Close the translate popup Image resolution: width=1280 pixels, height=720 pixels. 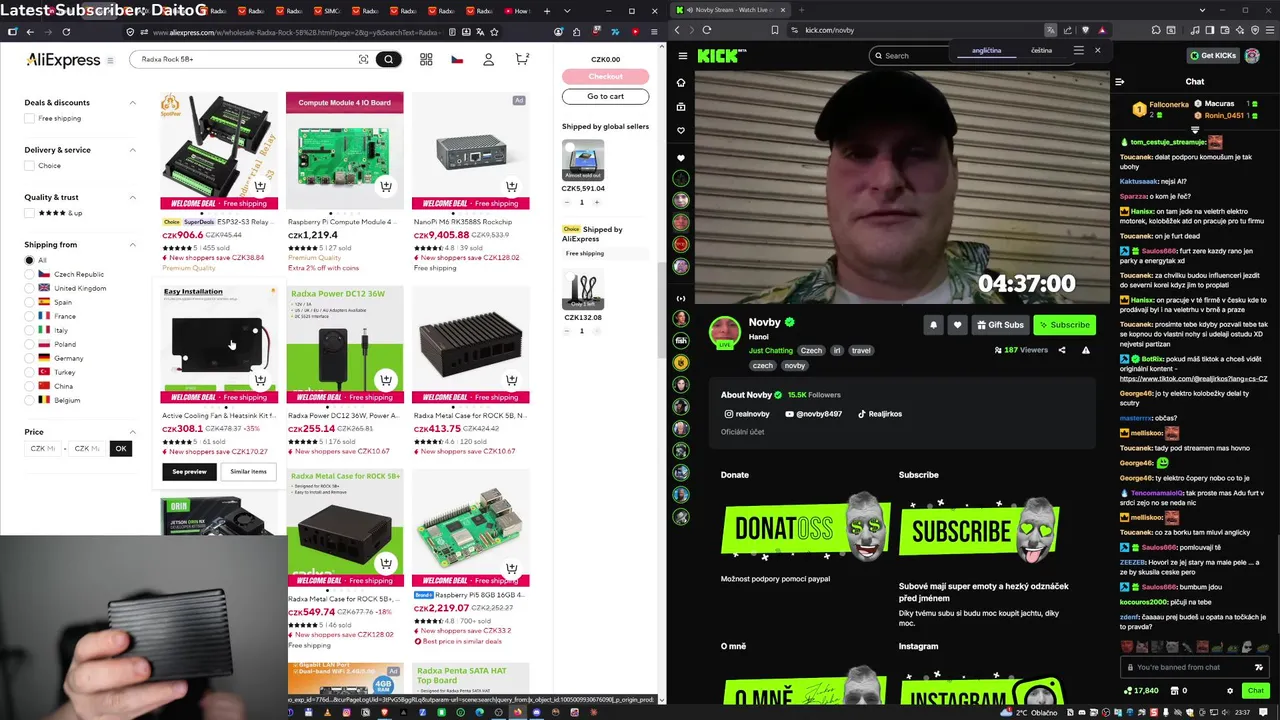[1097, 50]
